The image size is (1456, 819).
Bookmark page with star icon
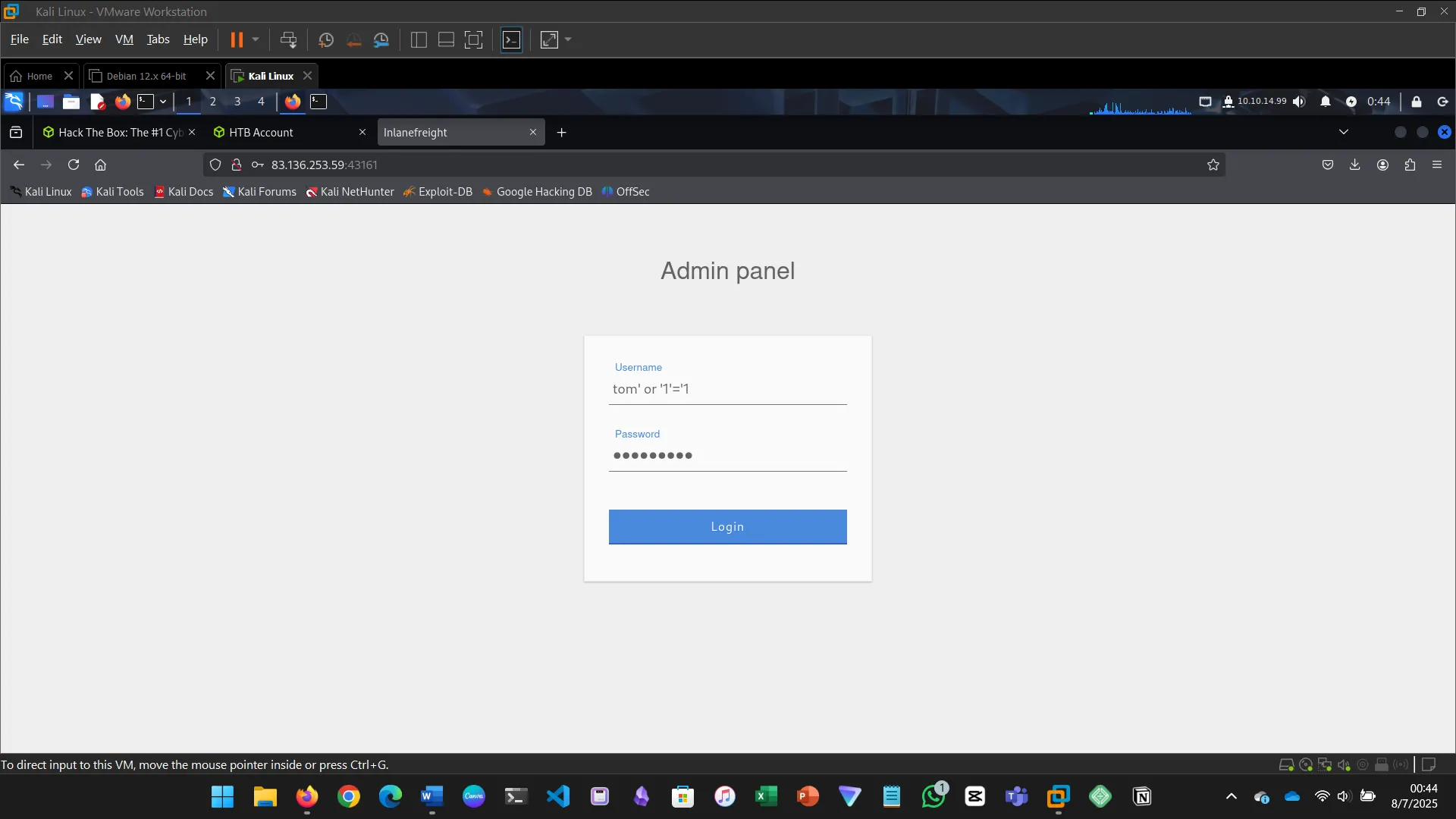click(1213, 165)
